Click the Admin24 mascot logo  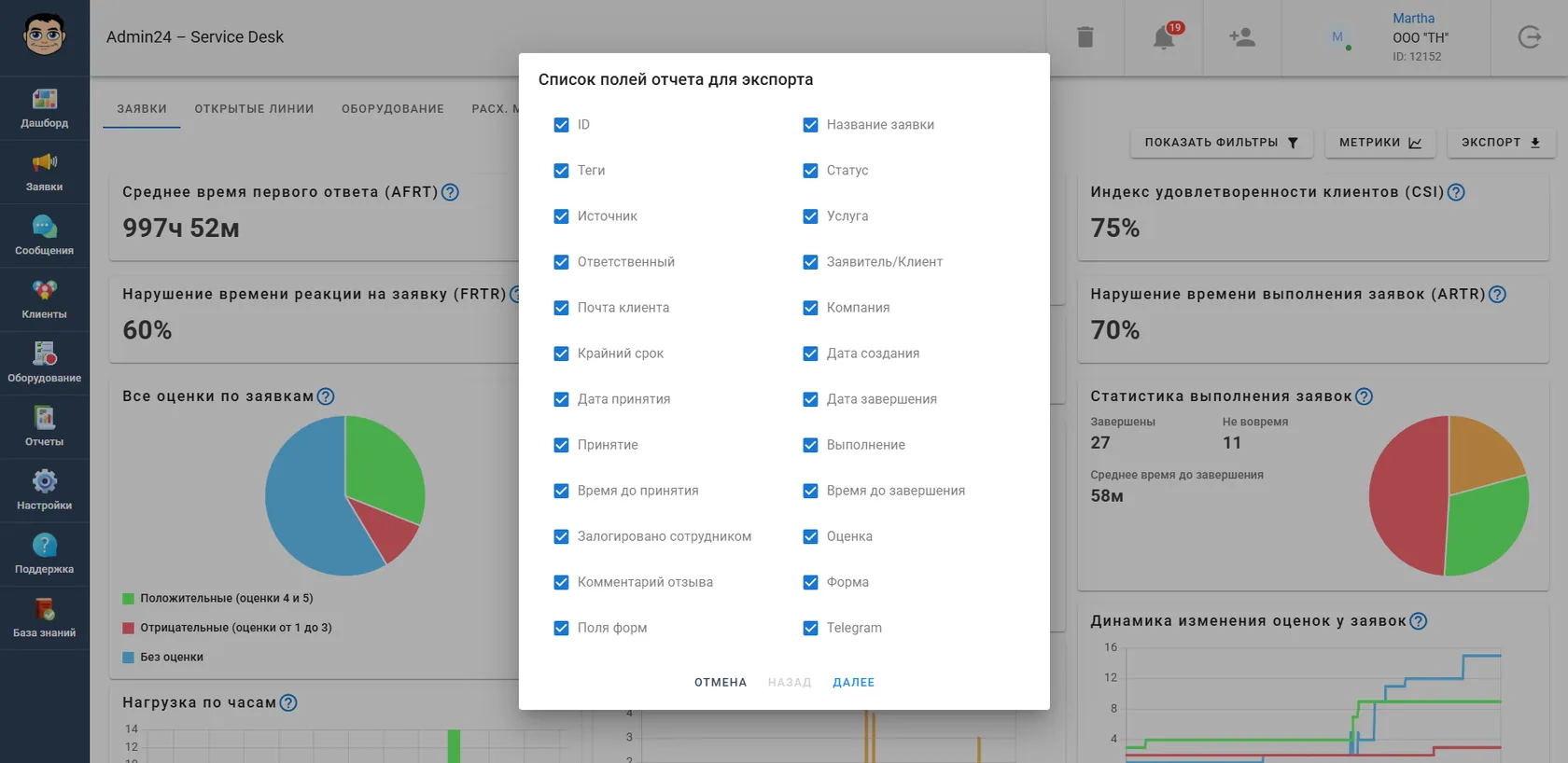click(44, 35)
